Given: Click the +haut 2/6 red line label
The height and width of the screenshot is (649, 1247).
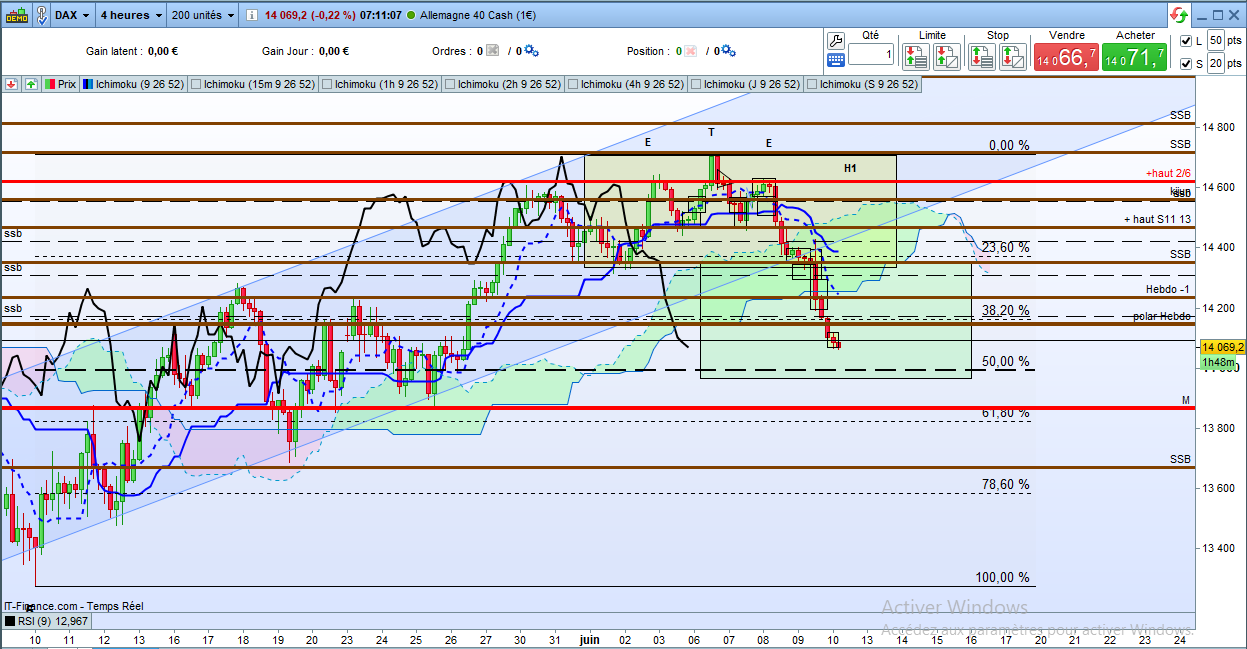Looking at the screenshot, I should click(x=1168, y=173).
